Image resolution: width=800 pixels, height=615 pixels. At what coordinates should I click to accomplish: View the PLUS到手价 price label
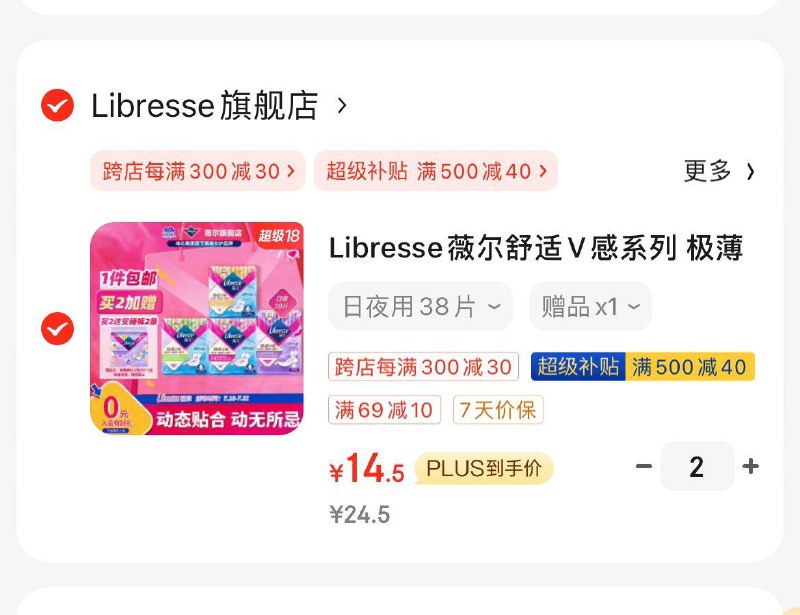click(484, 468)
